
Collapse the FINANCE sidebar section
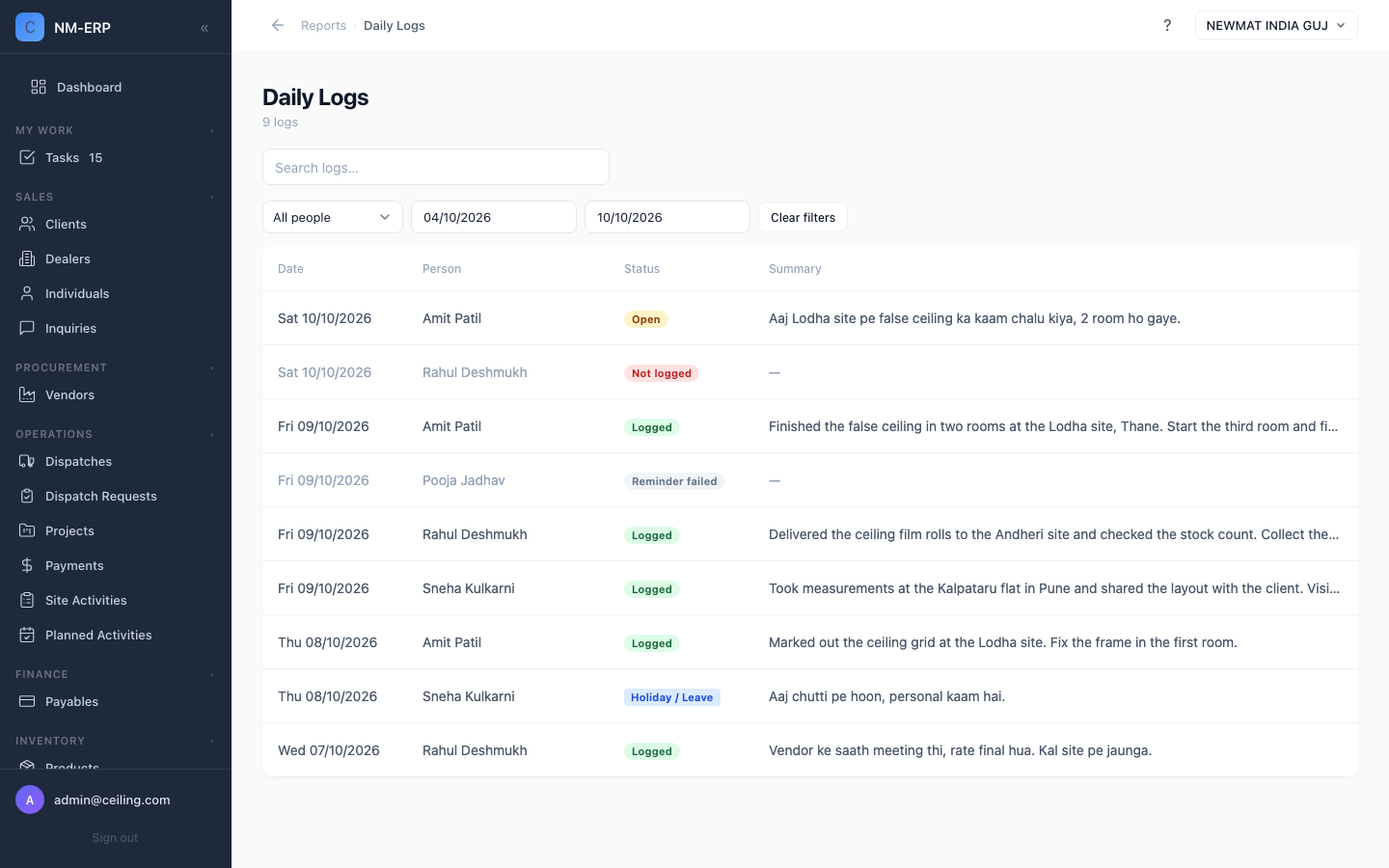[x=211, y=675]
